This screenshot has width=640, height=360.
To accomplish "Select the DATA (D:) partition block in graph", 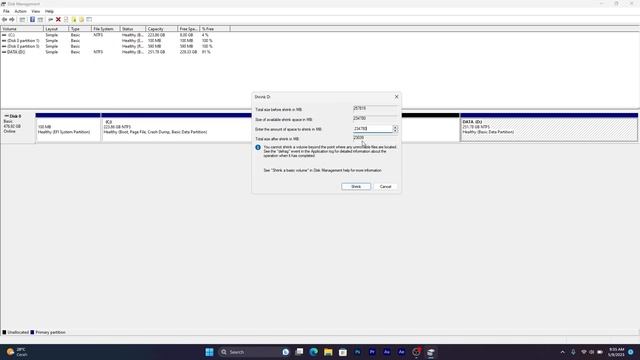I will coord(549,127).
